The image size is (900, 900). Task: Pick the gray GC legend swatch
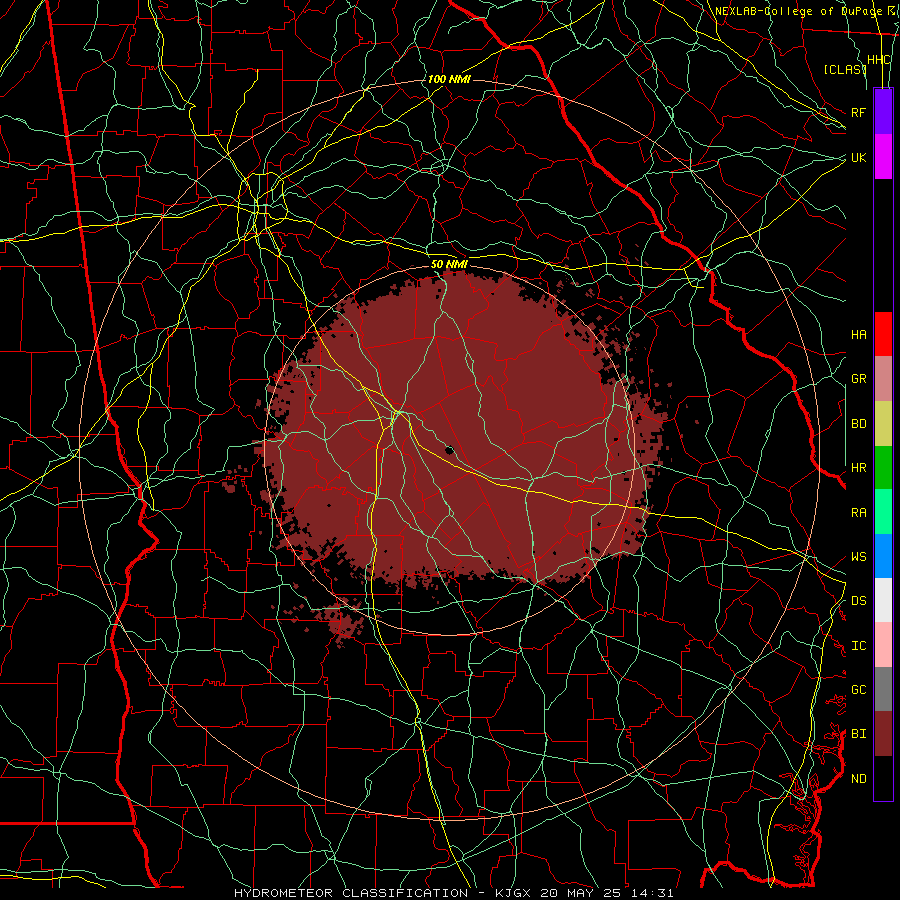tap(883, 689)
